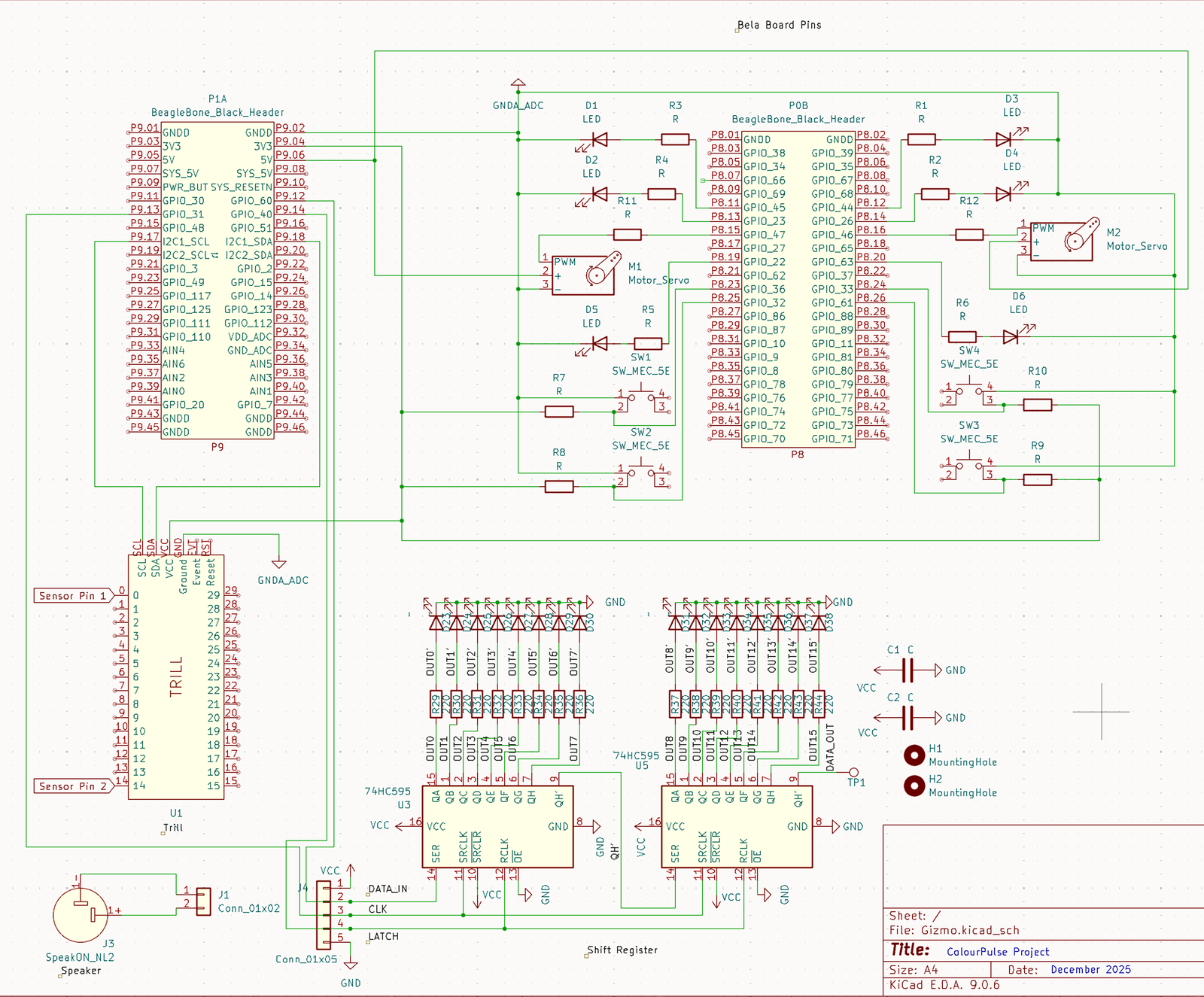Click the J3 SpeakON_NL2 speaker symbol
The width and height of the screenshot is (1204, 997).
coord(81,913)
